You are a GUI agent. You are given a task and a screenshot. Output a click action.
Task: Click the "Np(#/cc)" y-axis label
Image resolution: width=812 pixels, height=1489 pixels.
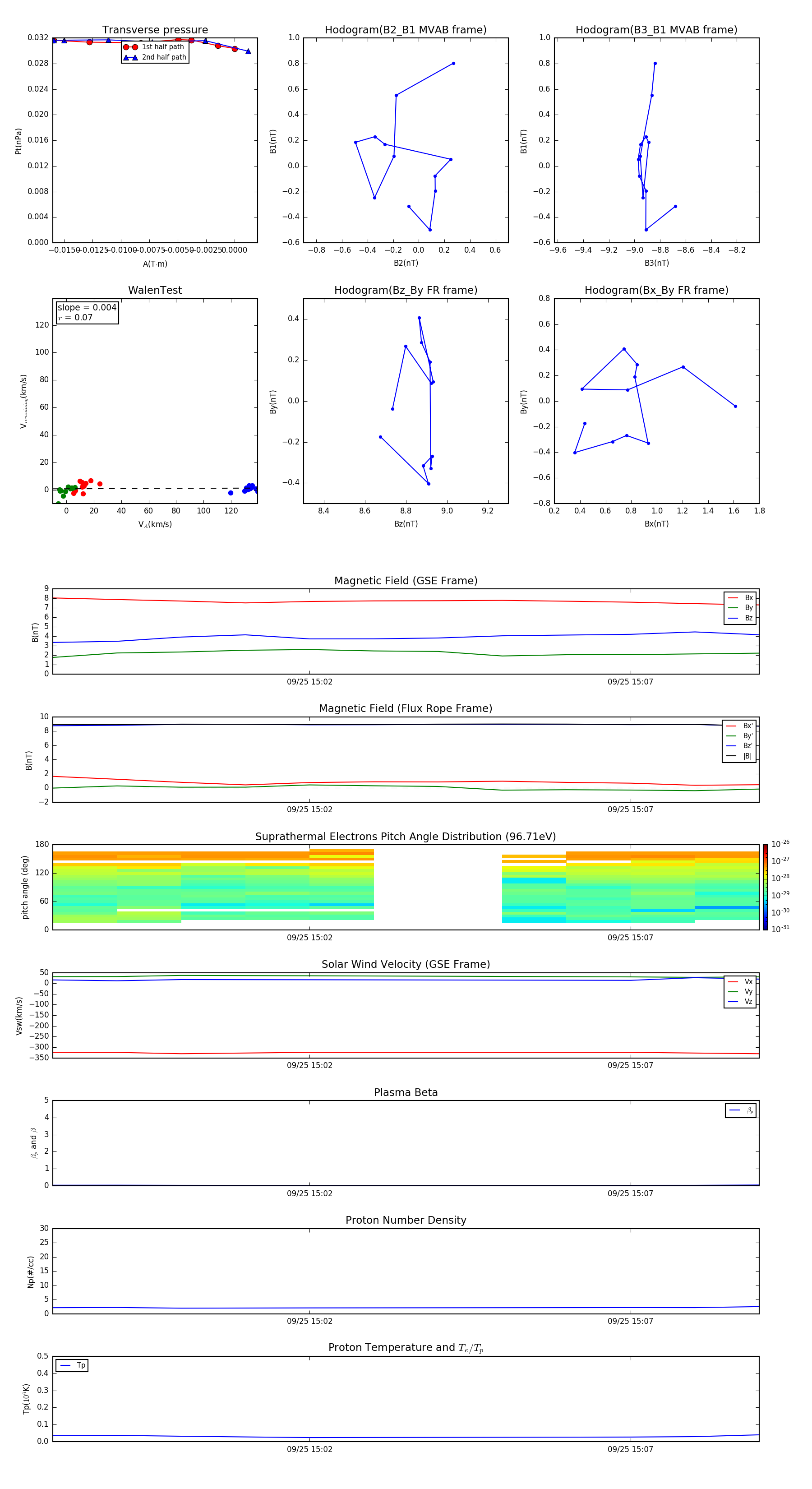point(31,1272)
